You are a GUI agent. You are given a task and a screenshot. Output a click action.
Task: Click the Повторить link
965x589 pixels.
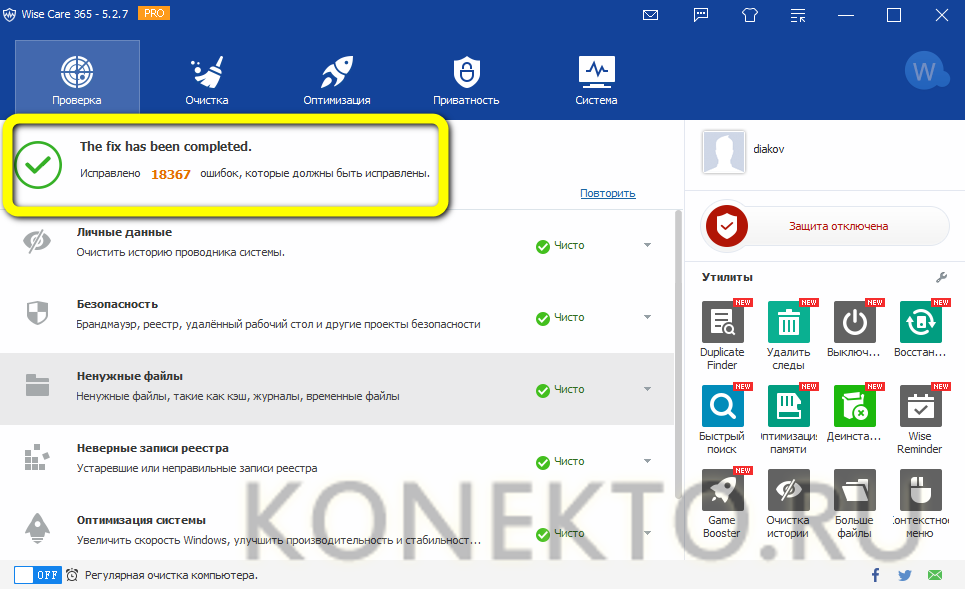607,193
